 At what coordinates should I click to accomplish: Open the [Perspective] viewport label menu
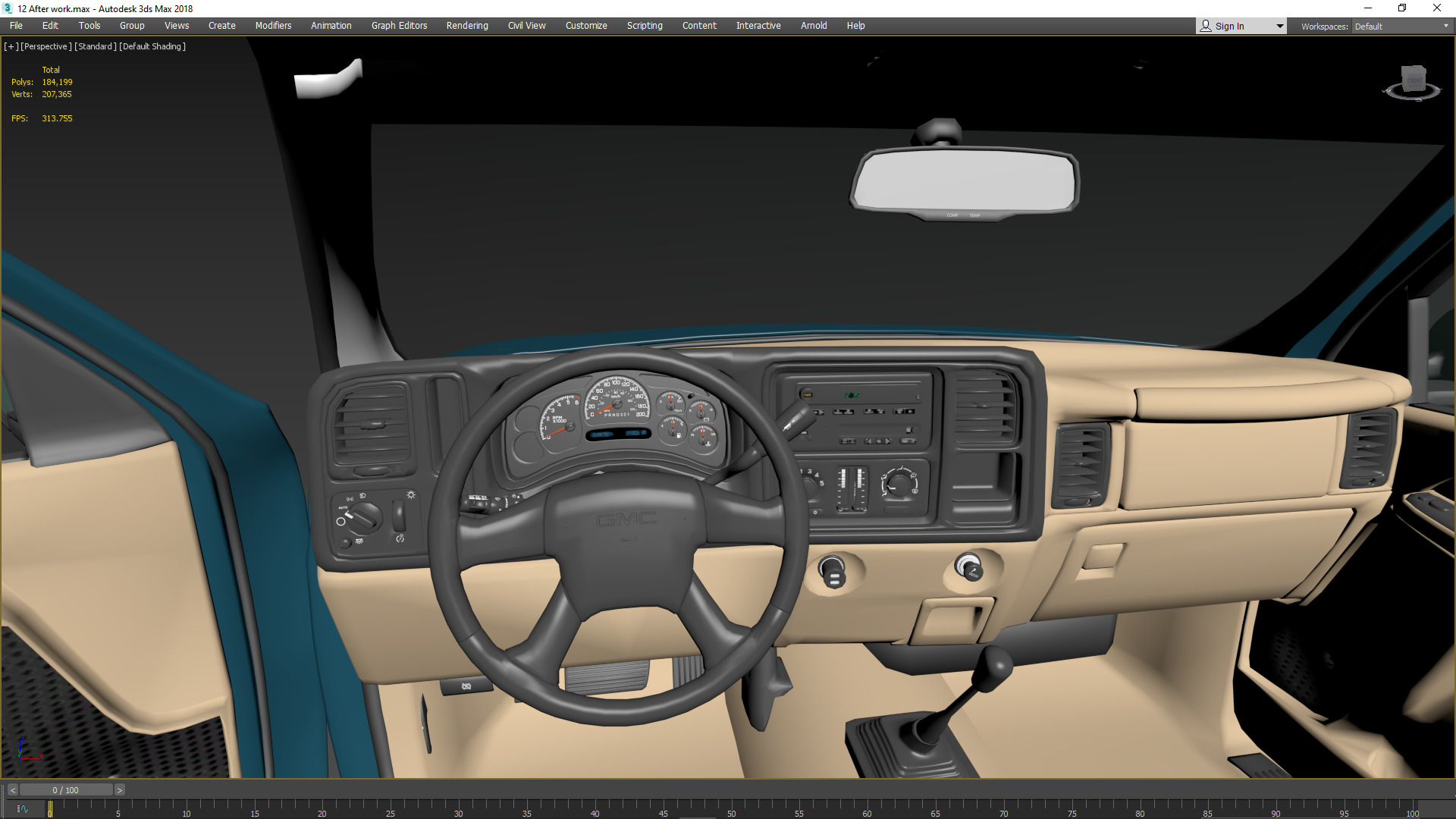tap(46, 46)
